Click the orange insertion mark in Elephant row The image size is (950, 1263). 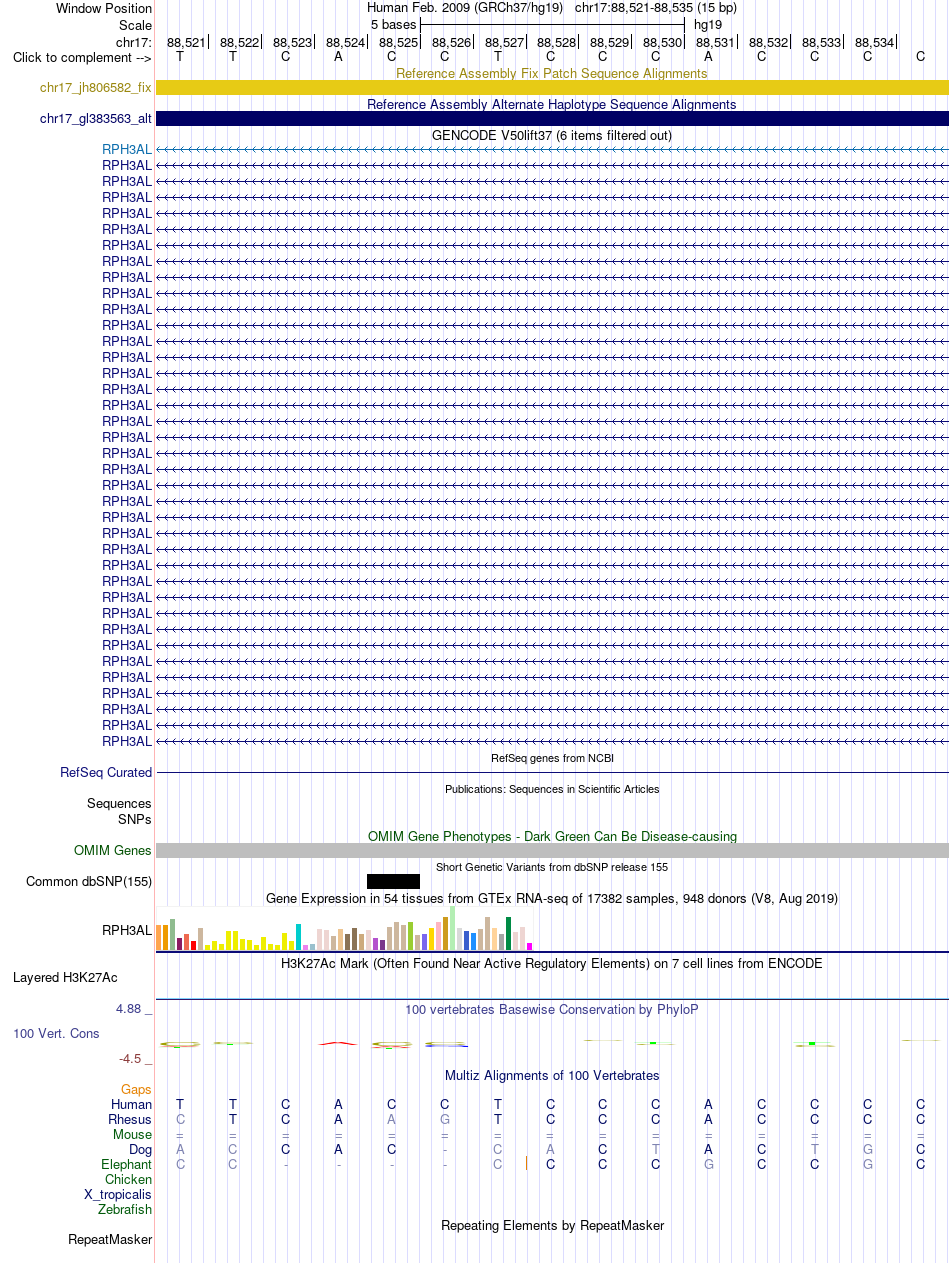[x=526, y=1164]
